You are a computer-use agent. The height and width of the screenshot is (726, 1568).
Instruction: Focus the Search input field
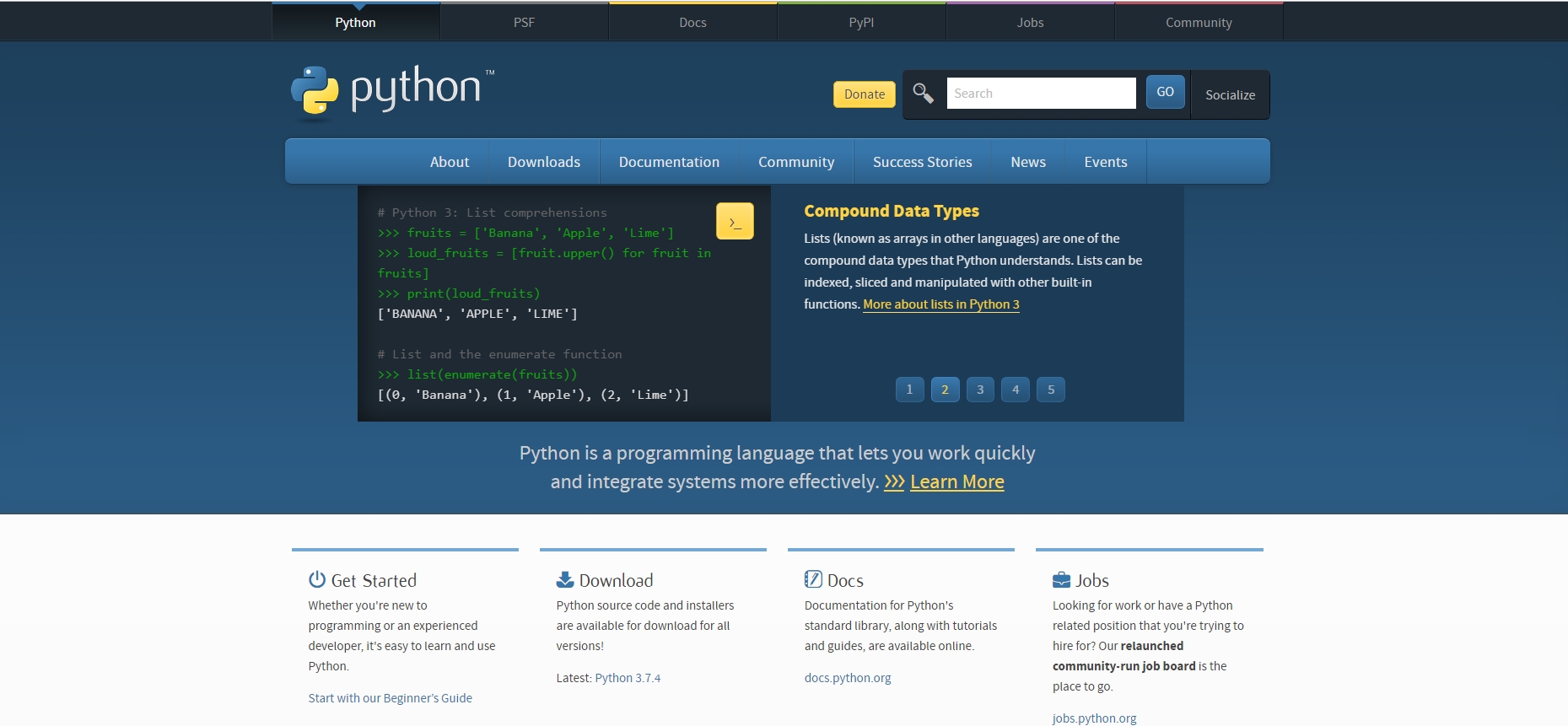[x=1041, y=93]
